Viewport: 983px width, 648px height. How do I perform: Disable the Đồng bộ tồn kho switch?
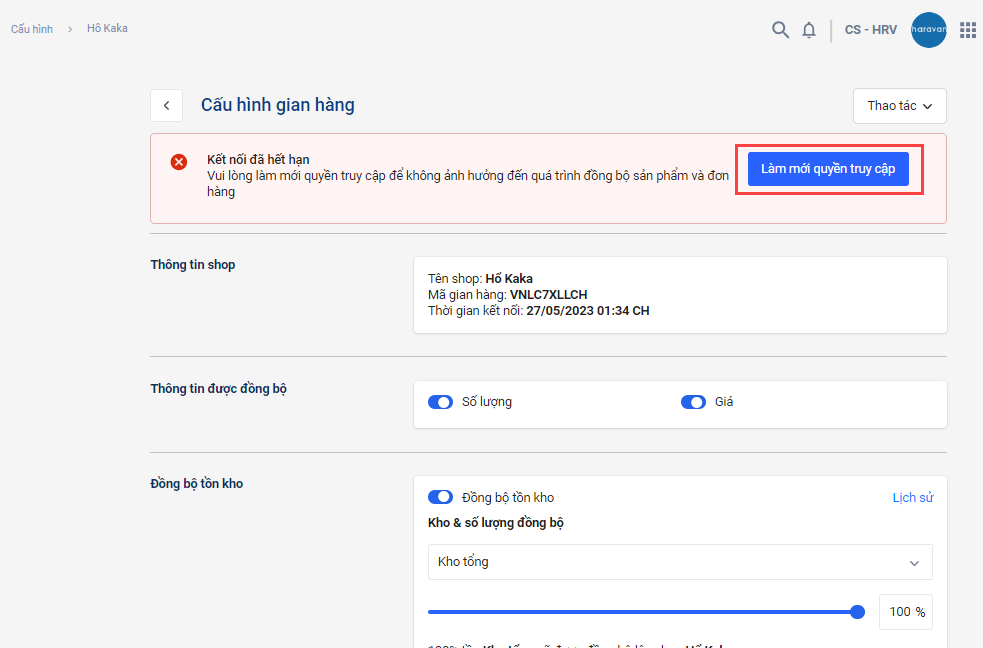(440, 497)
